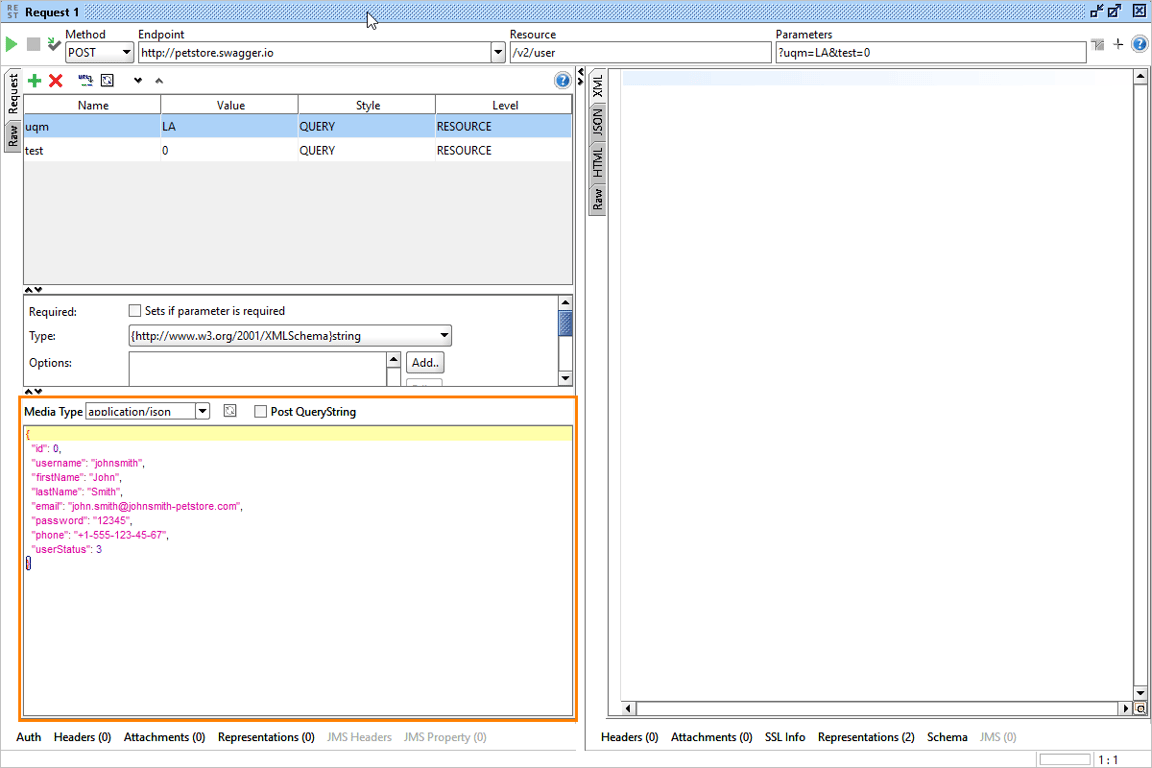1152x768 pixels.
Task: Open help for the parameters table
Action: pos(562,80)
